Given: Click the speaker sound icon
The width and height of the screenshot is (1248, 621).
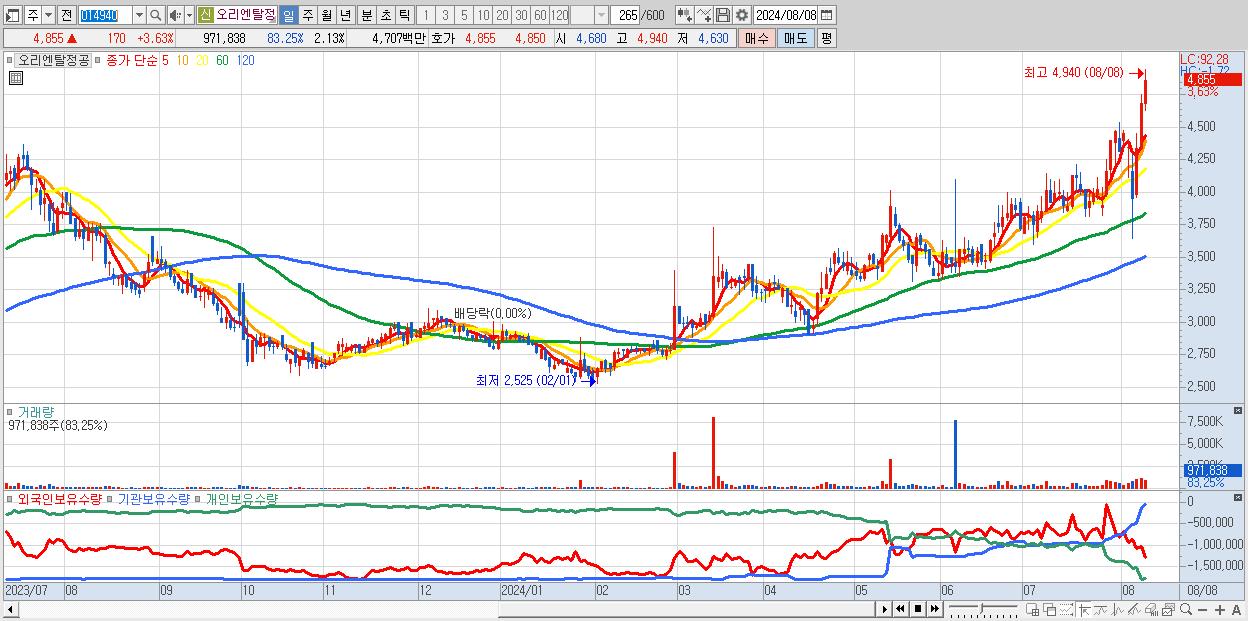Looking at the screenshot, I should coord(175,15).
